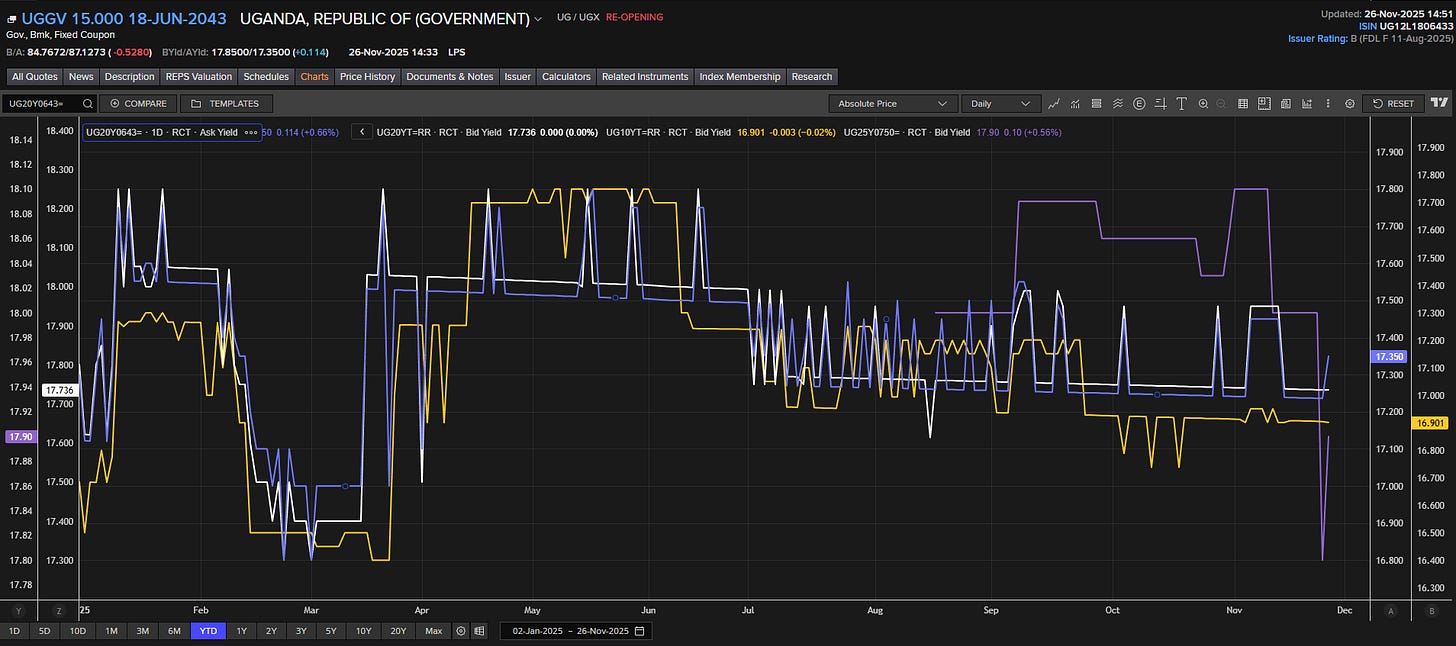Open calendar picker next to date range
This screenshot has height=646, width=1456.
point(639,631)
